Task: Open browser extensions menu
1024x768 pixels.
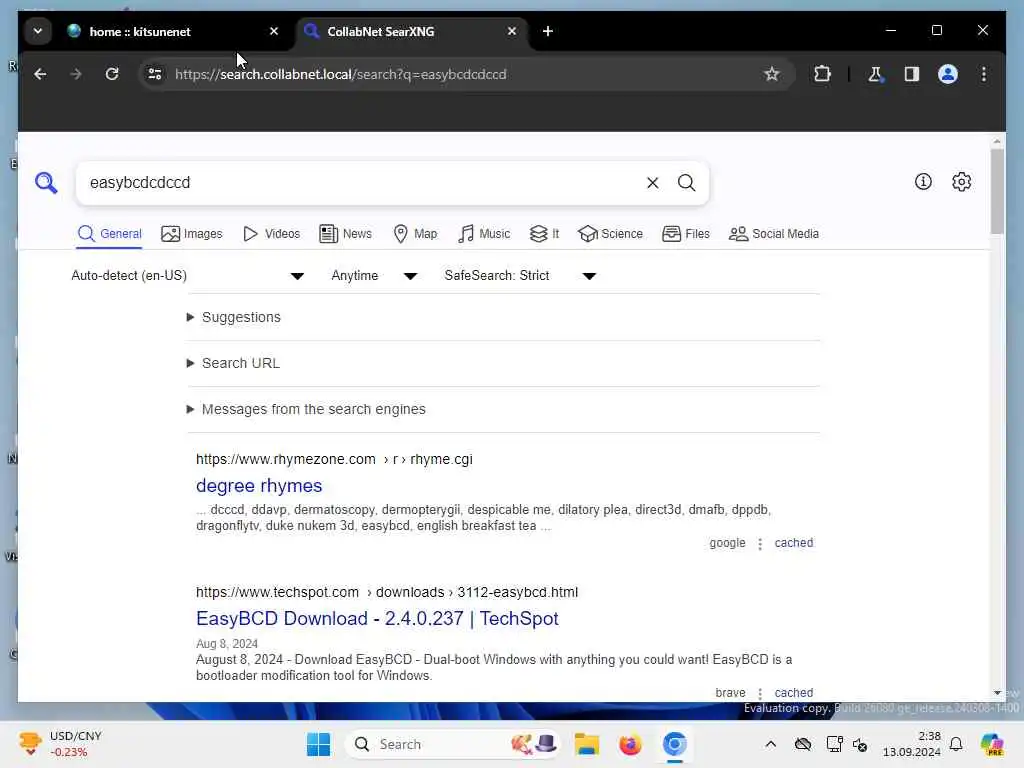Action: tap(822, 74)
